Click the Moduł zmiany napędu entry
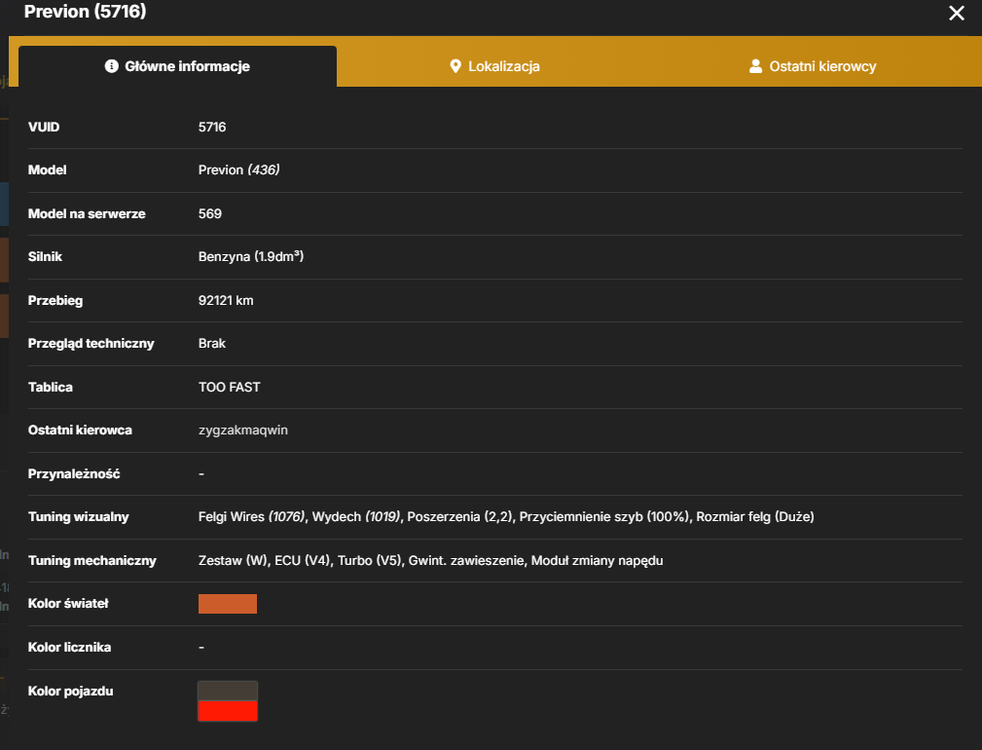 pyautogui.click(x=597, y=560)
